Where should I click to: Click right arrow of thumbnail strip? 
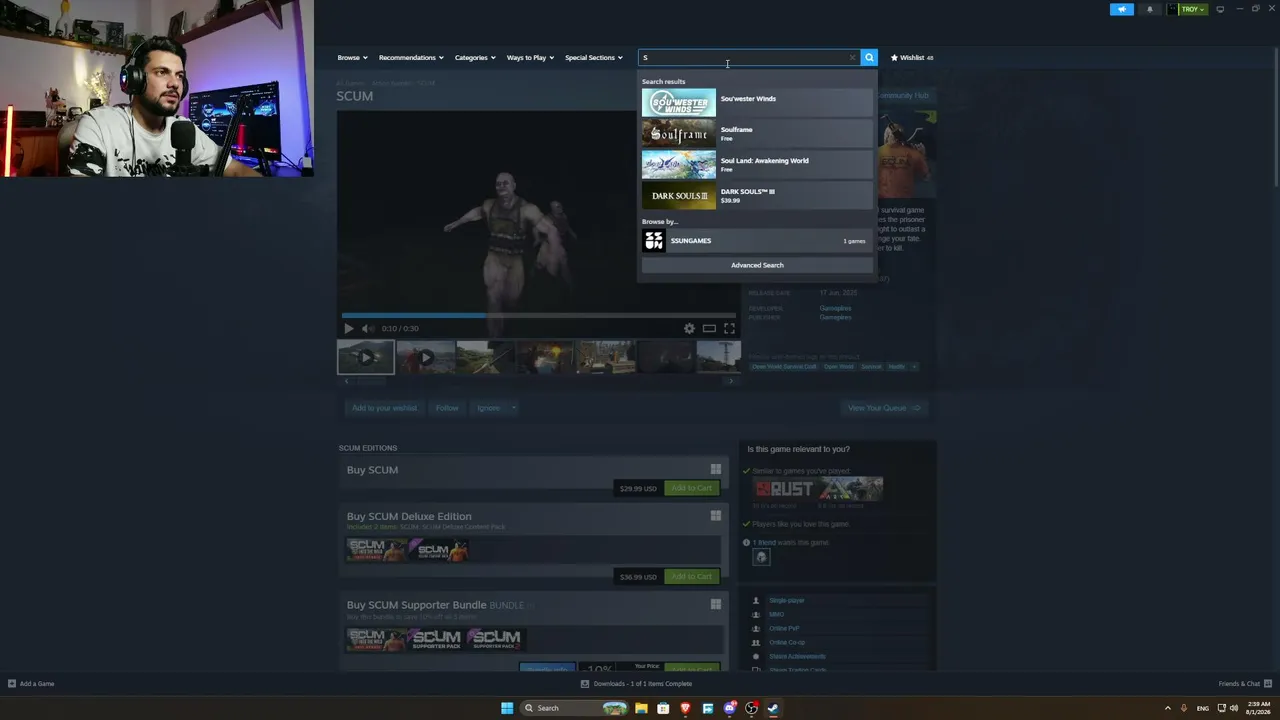click(x=731, y=381)
